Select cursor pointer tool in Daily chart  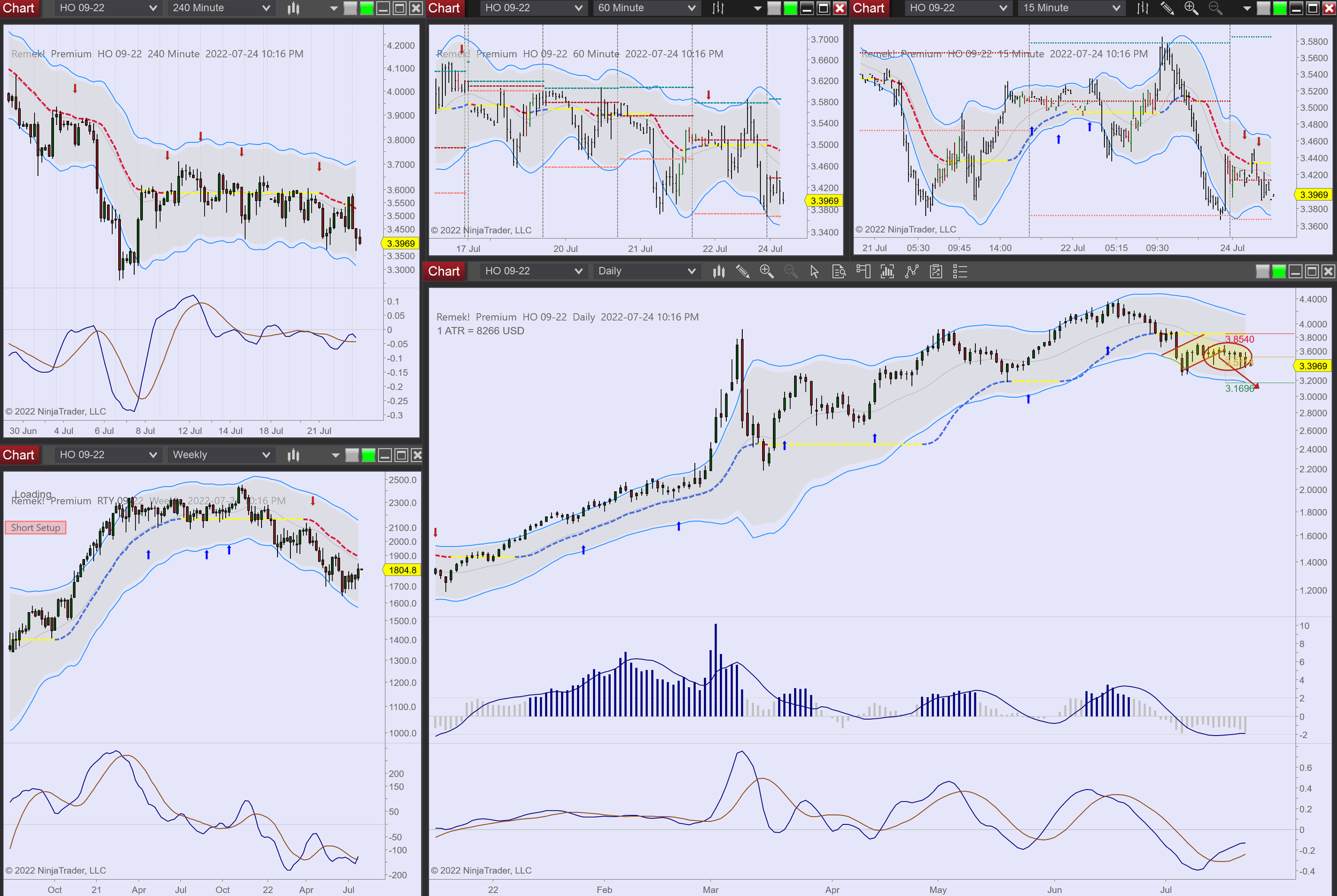(x=815, y=272)
